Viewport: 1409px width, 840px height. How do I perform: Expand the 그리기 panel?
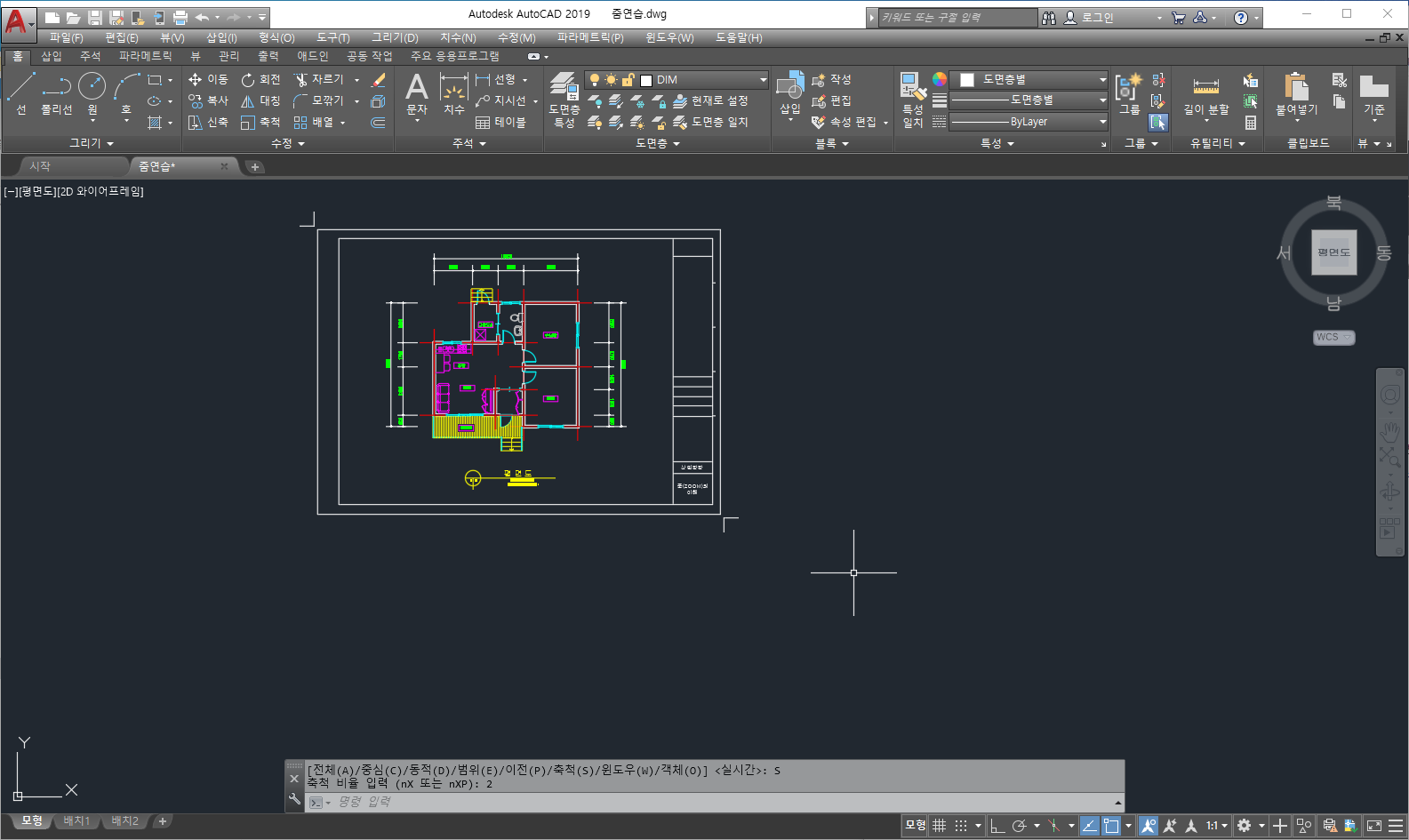click(92, 143)
